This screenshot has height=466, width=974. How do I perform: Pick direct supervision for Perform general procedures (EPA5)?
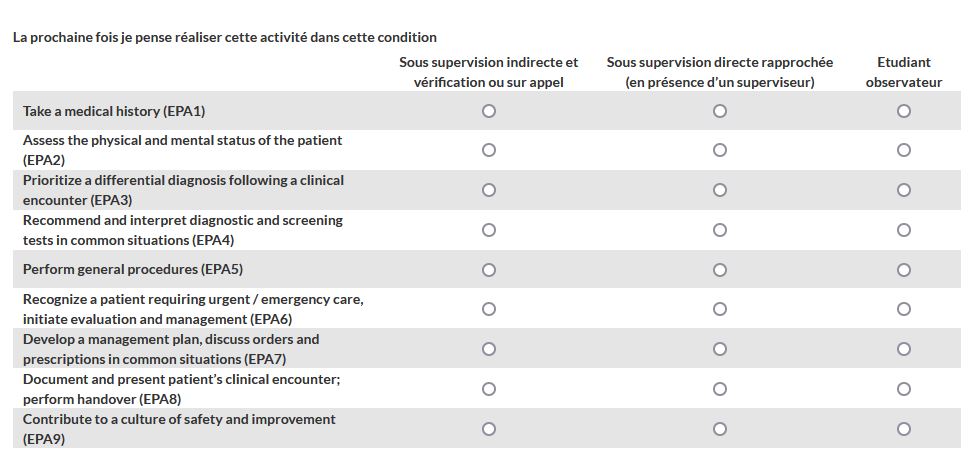coord(720,269)
